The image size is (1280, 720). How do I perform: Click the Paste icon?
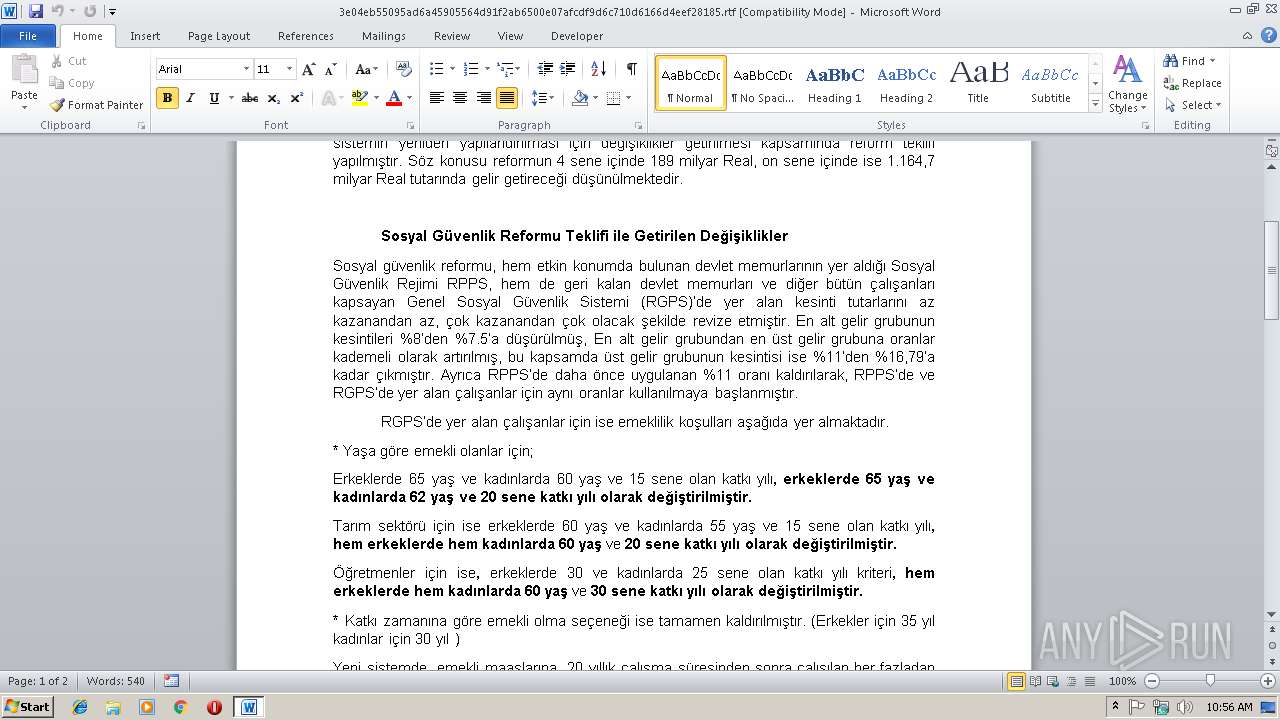tap(24, 72)
